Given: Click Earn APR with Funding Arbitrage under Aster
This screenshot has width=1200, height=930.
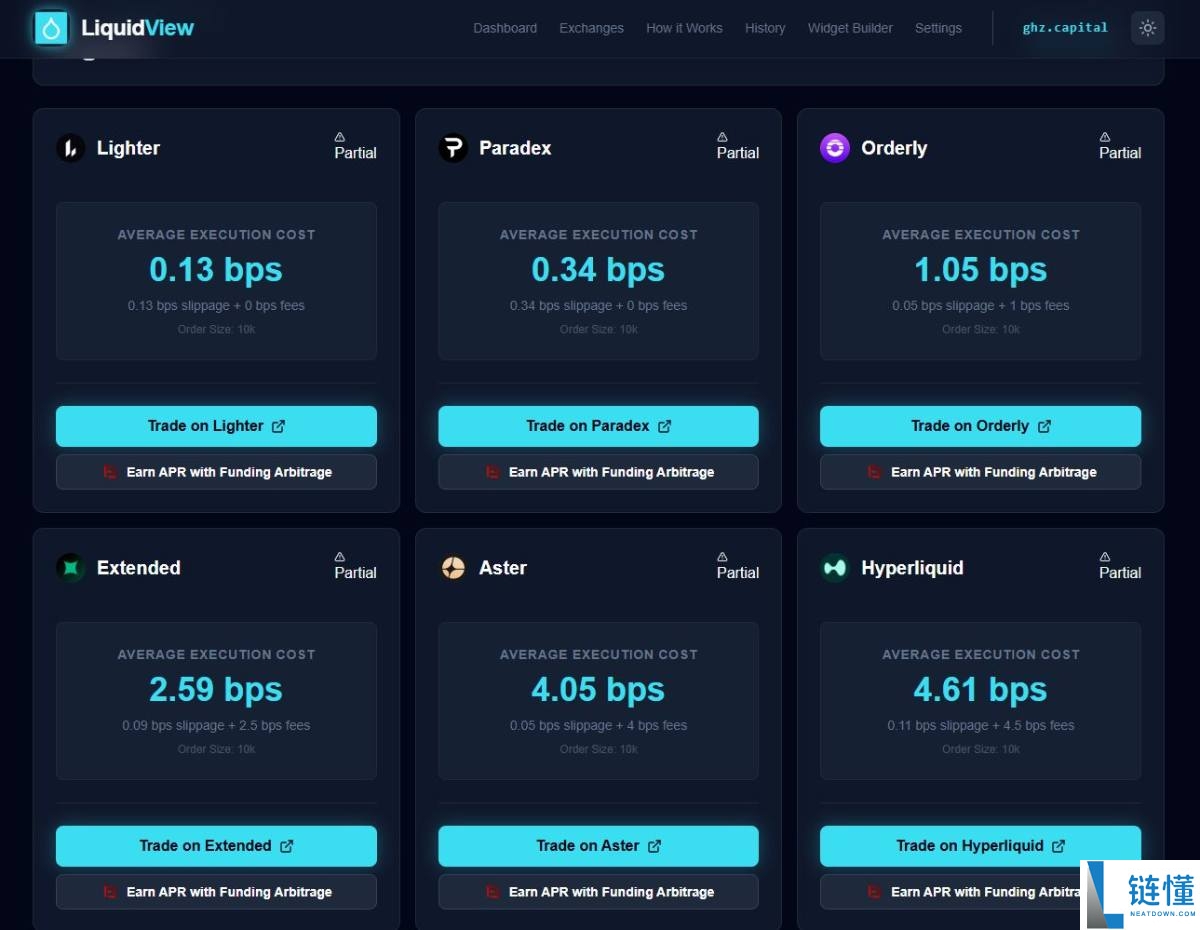Looking at the screenshot, I should click(598, 892).
